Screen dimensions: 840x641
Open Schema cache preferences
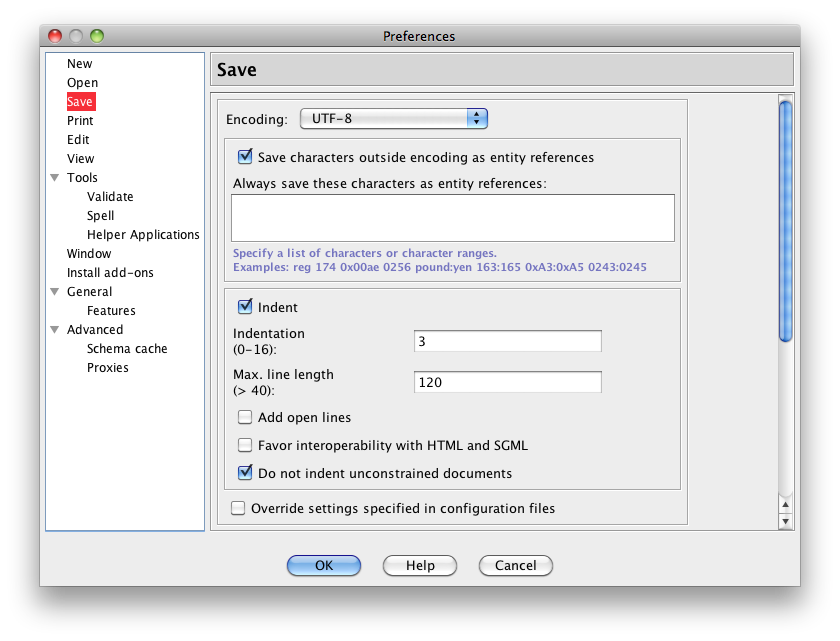click(x=127, y=349)
